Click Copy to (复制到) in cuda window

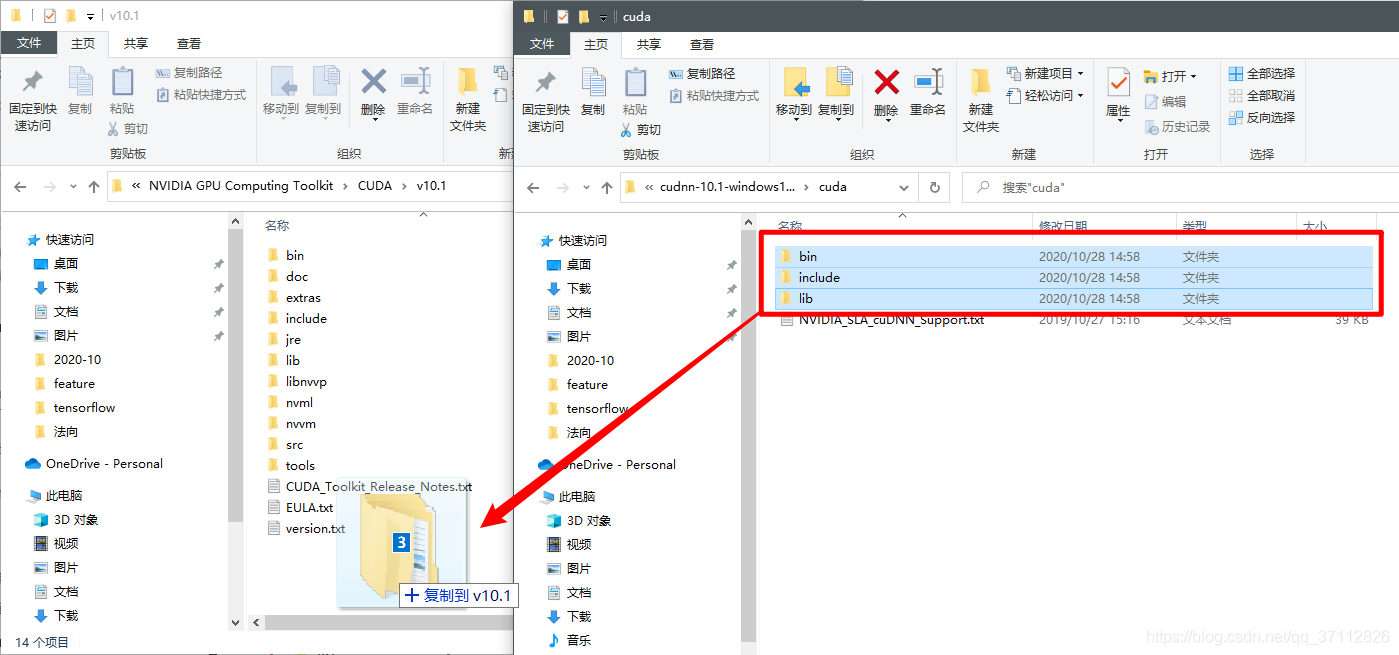(x=836, y=94)
